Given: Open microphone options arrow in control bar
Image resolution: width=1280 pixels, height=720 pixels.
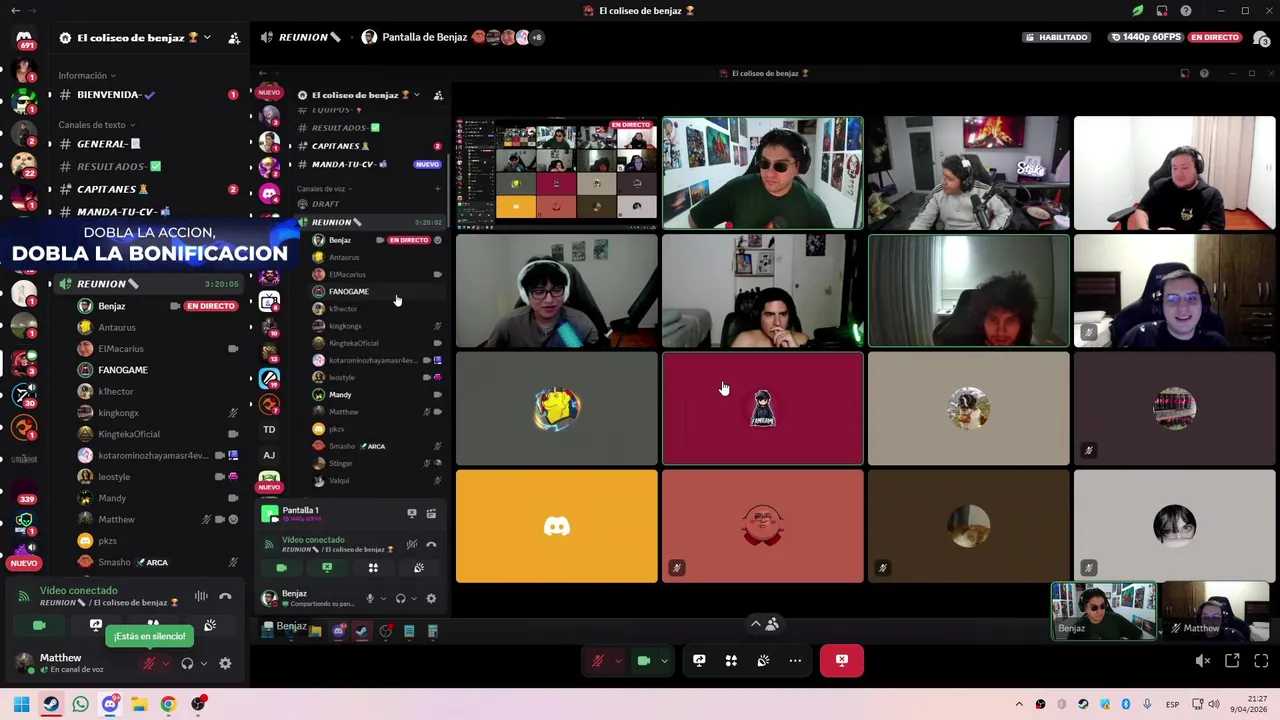Looking at the screenshot, I should coord(618,660).
